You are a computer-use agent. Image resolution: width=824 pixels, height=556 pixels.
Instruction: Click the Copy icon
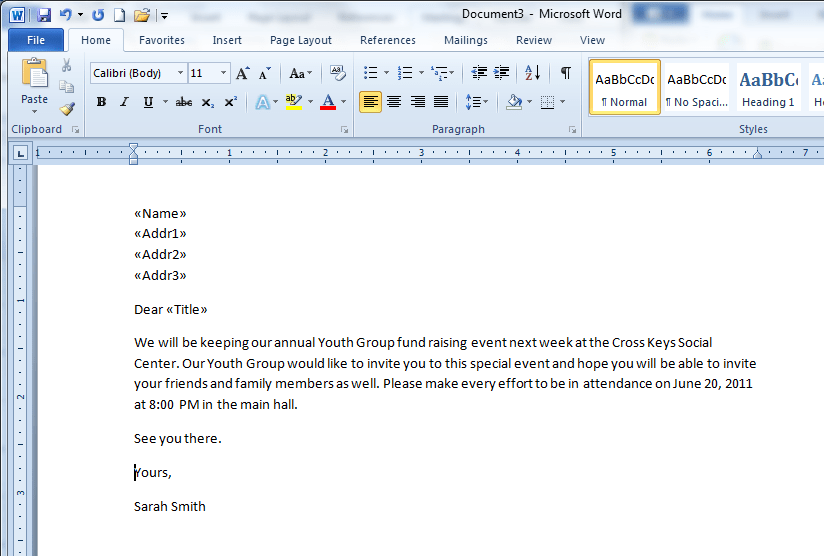coord(67,86)
